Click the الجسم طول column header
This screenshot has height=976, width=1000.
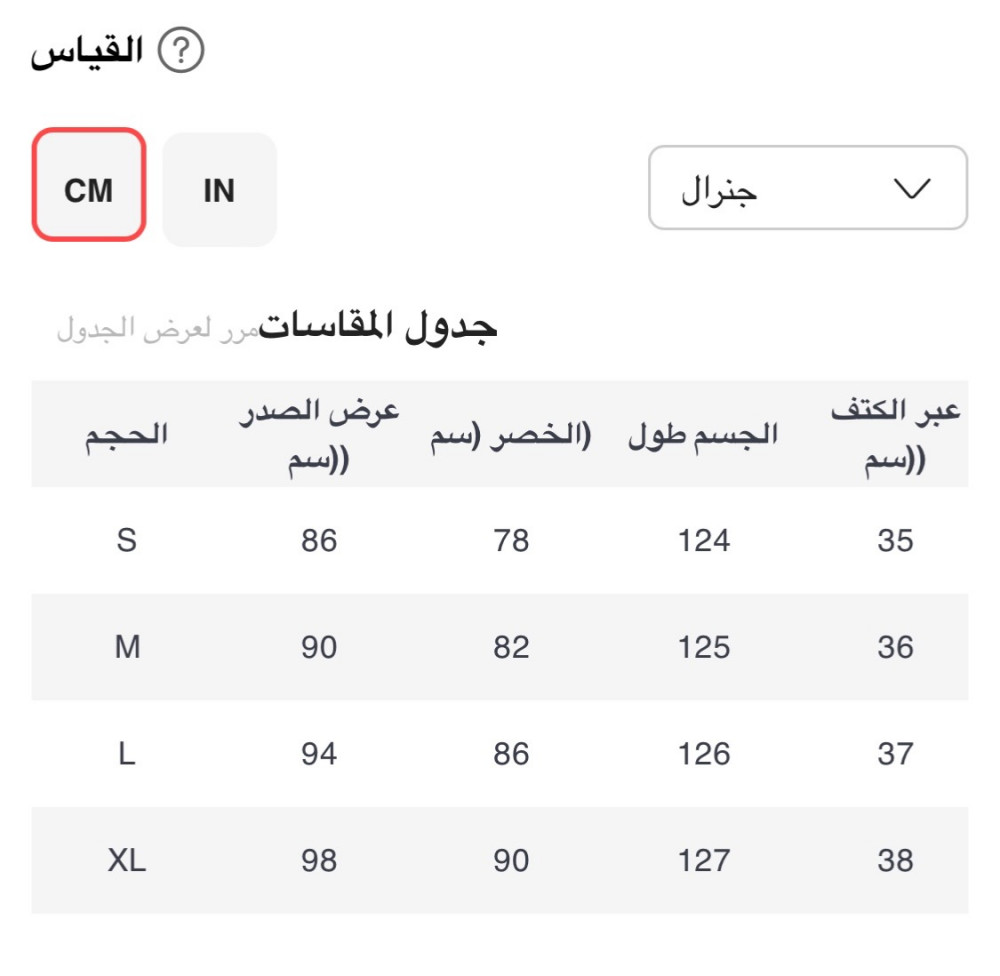click(x=703, y=436)
